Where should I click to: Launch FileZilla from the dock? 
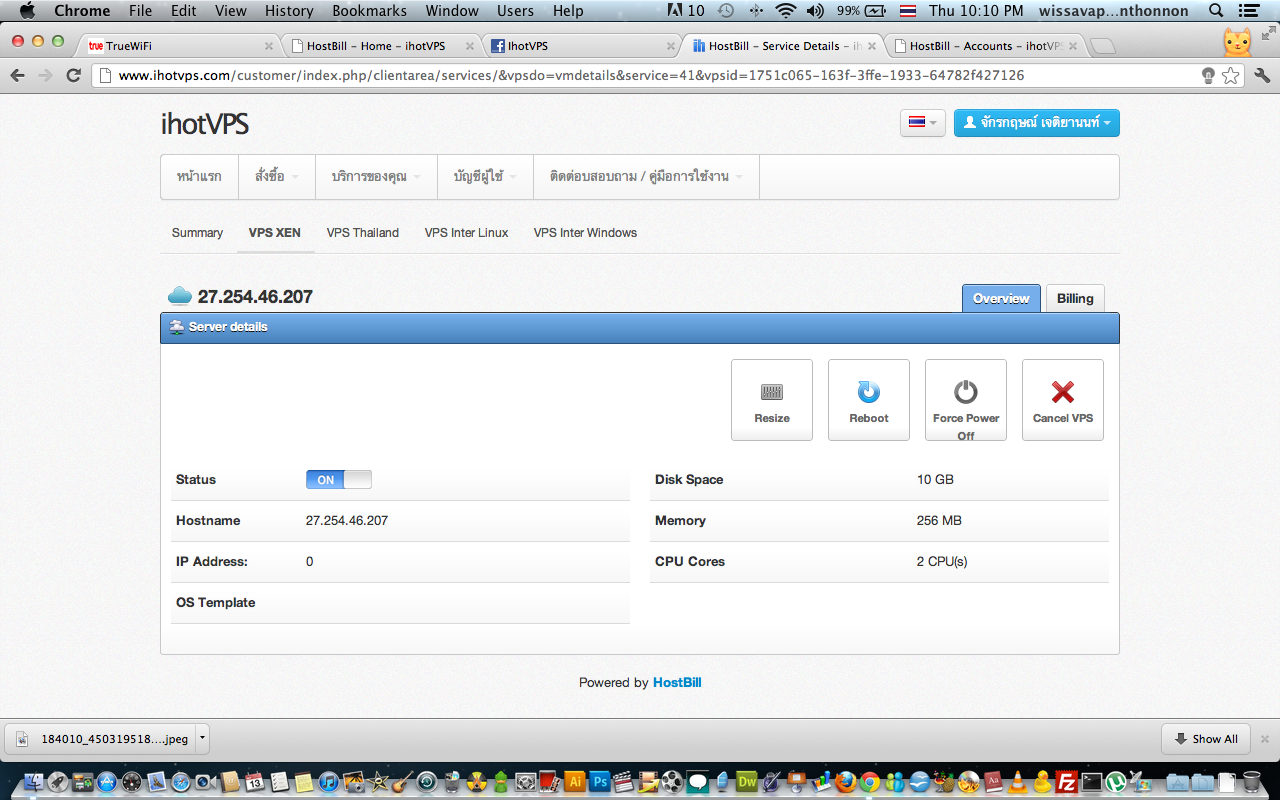point(1067,782)
